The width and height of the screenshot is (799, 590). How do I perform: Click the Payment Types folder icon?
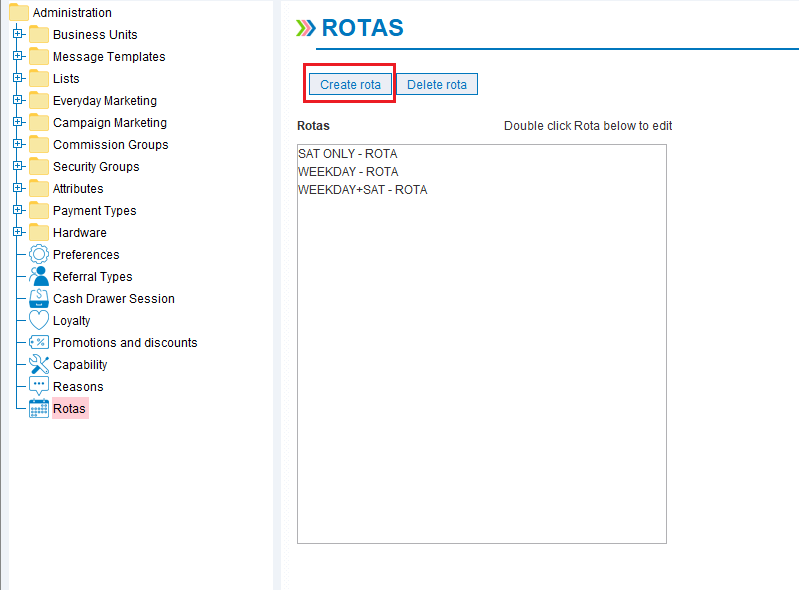pos(39,210)
